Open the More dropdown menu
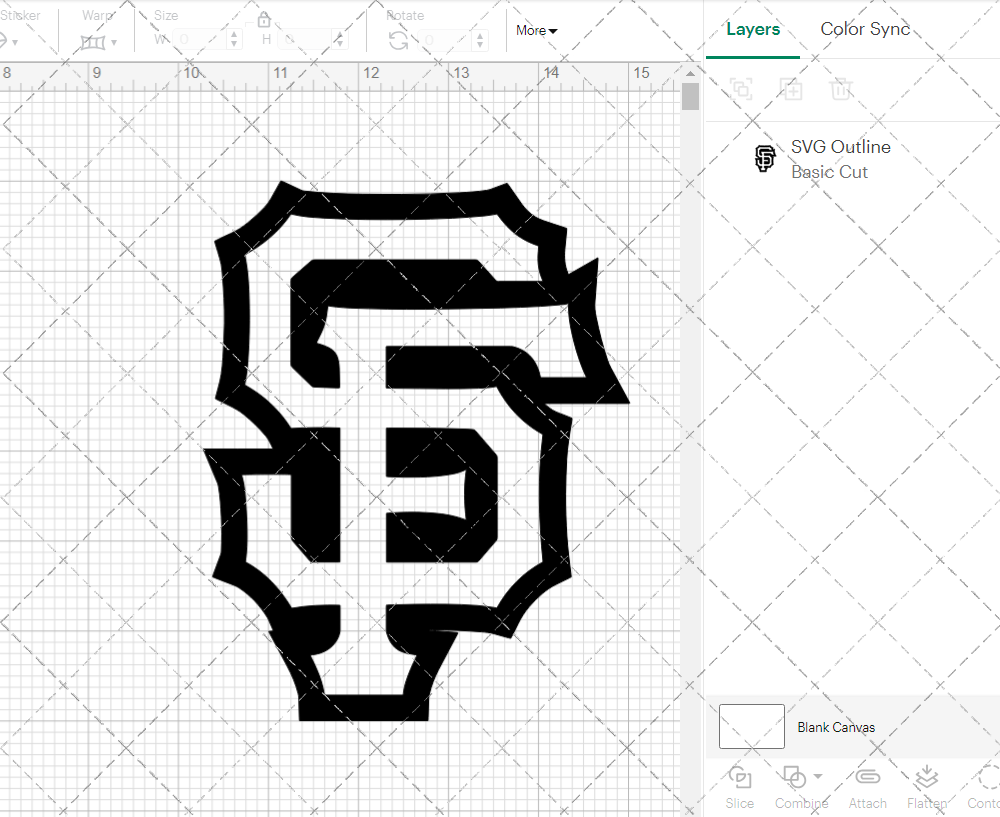The image size is (1000, 817). tap(536, 31)
